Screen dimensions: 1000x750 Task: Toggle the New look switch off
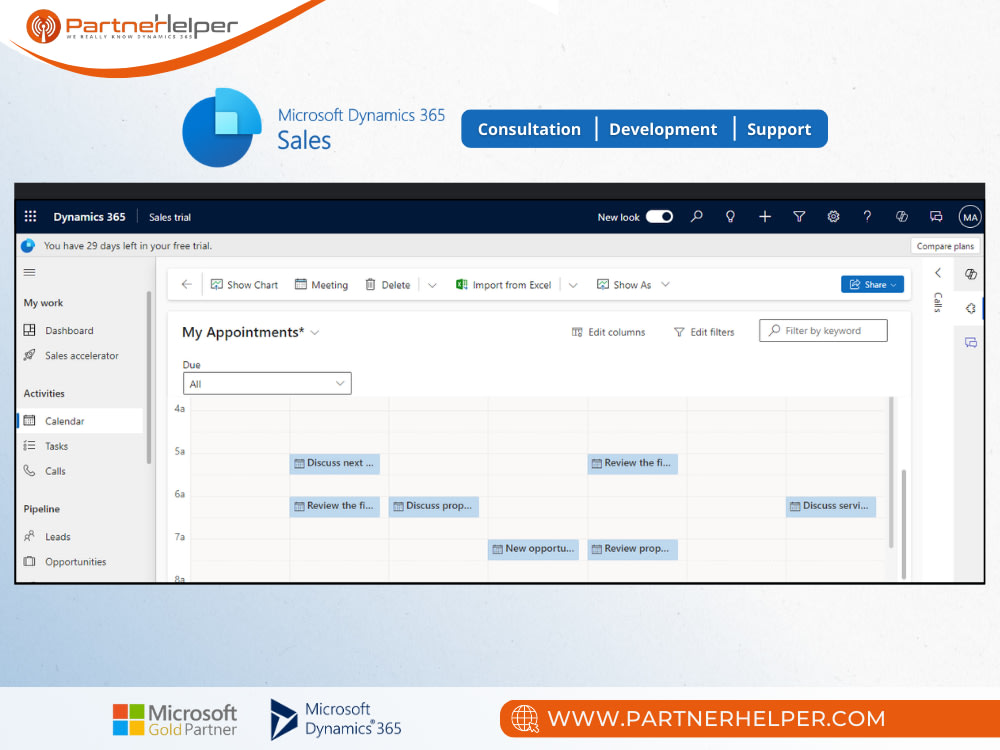click(x=658, y=216)
